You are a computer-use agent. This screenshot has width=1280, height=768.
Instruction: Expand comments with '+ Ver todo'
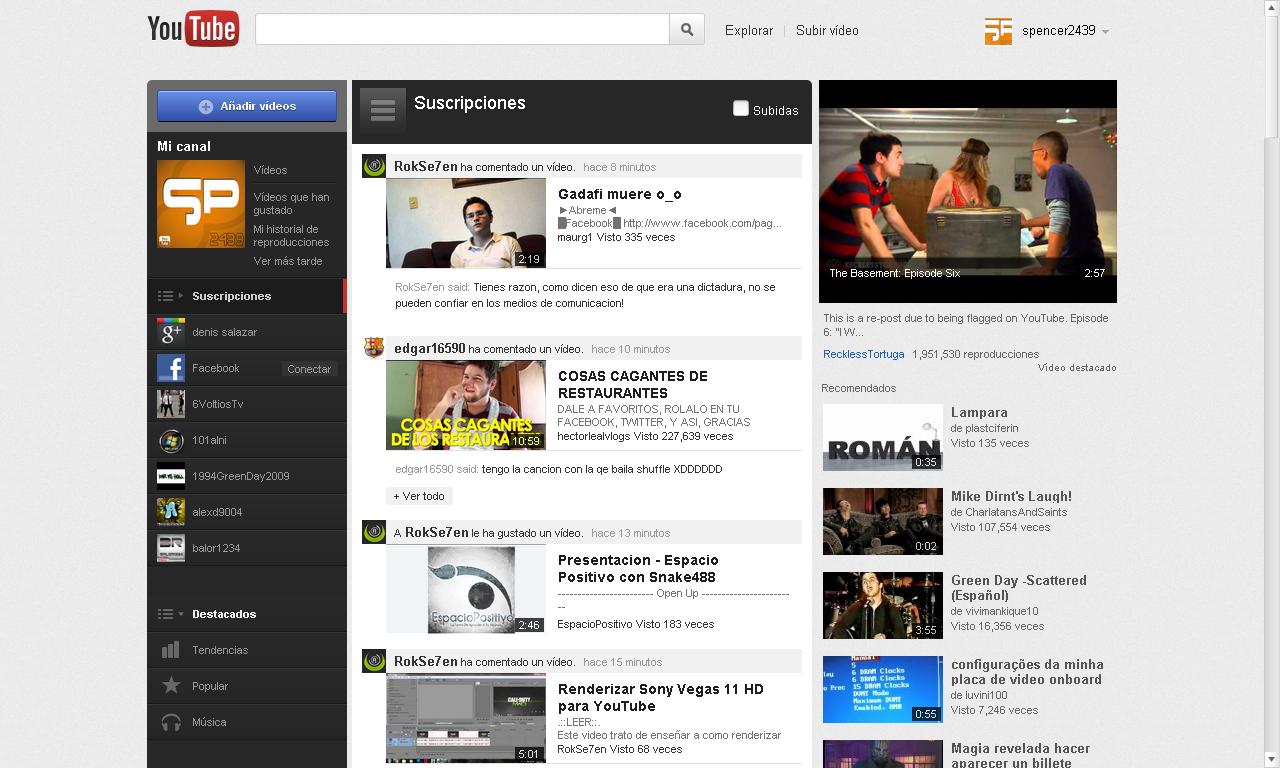pyautogui.click(x=419, y=496)
